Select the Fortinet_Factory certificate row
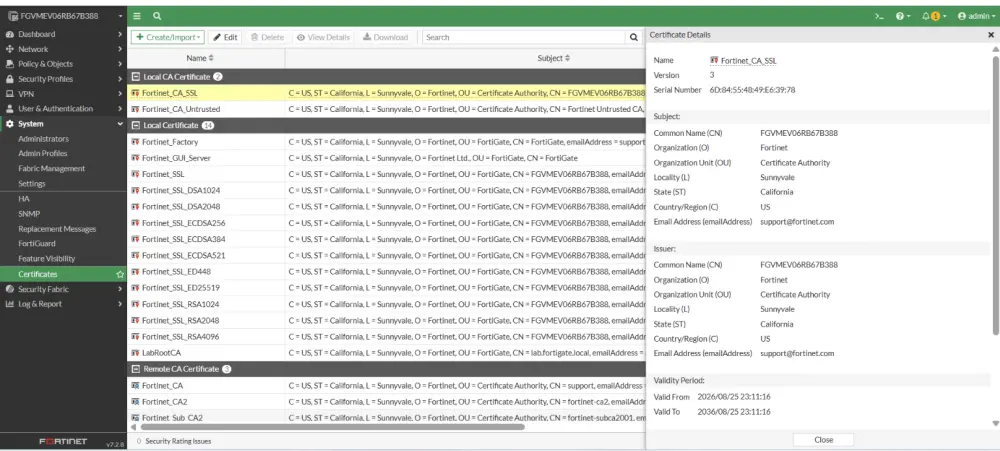Screen dimensions: 1000x451 tap(386, 142)
